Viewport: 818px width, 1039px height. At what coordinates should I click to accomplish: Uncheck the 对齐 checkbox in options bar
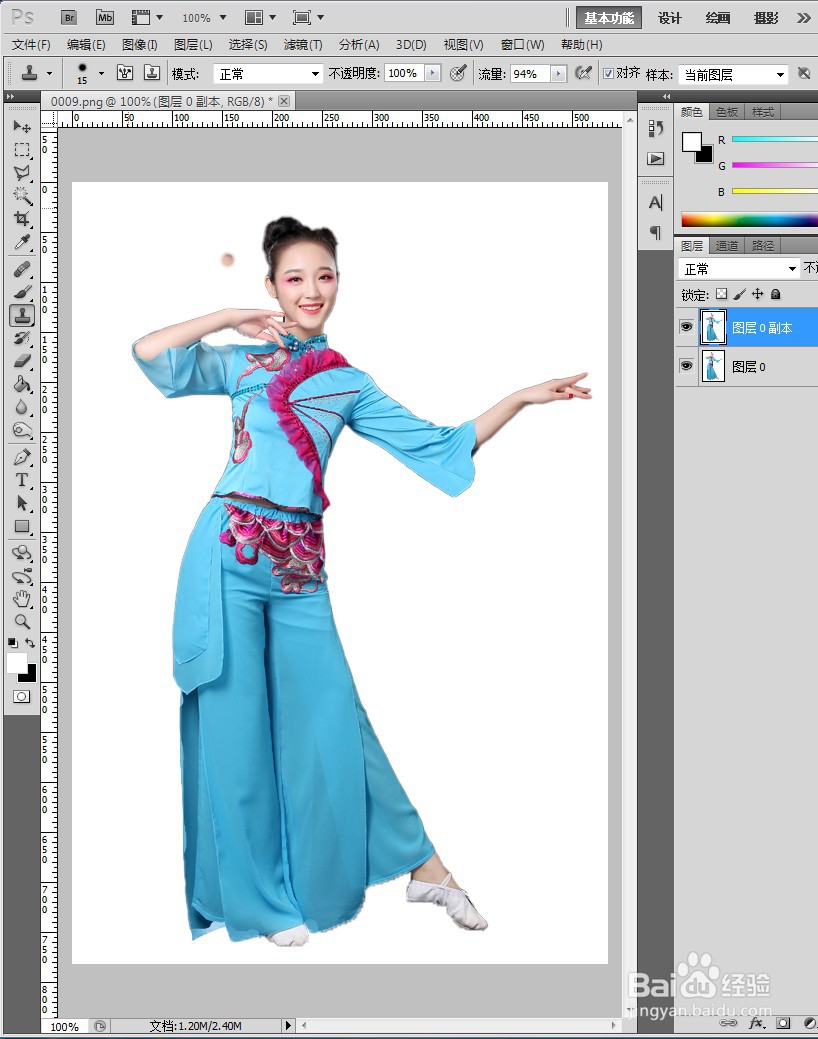pyautogui.click(x=609, y=73)
